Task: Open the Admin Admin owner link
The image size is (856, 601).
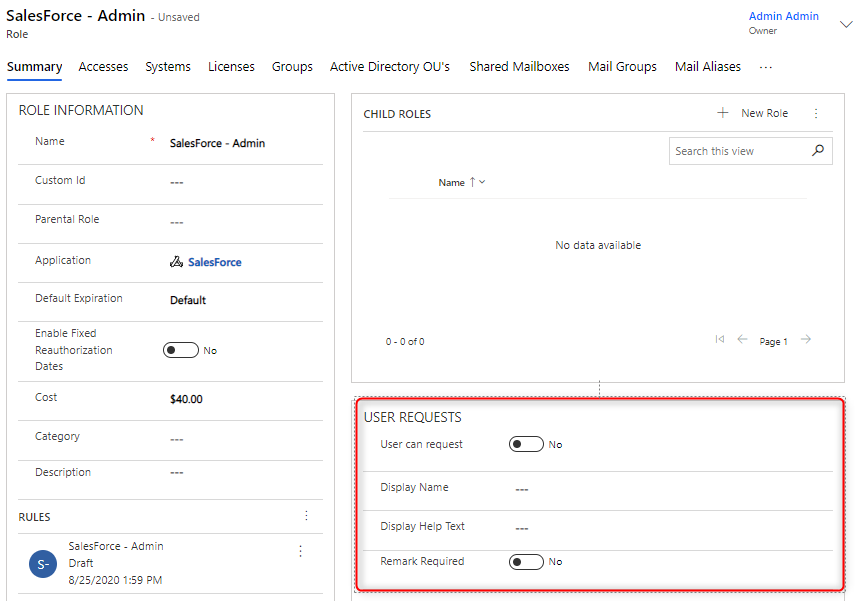Action: 783,16
